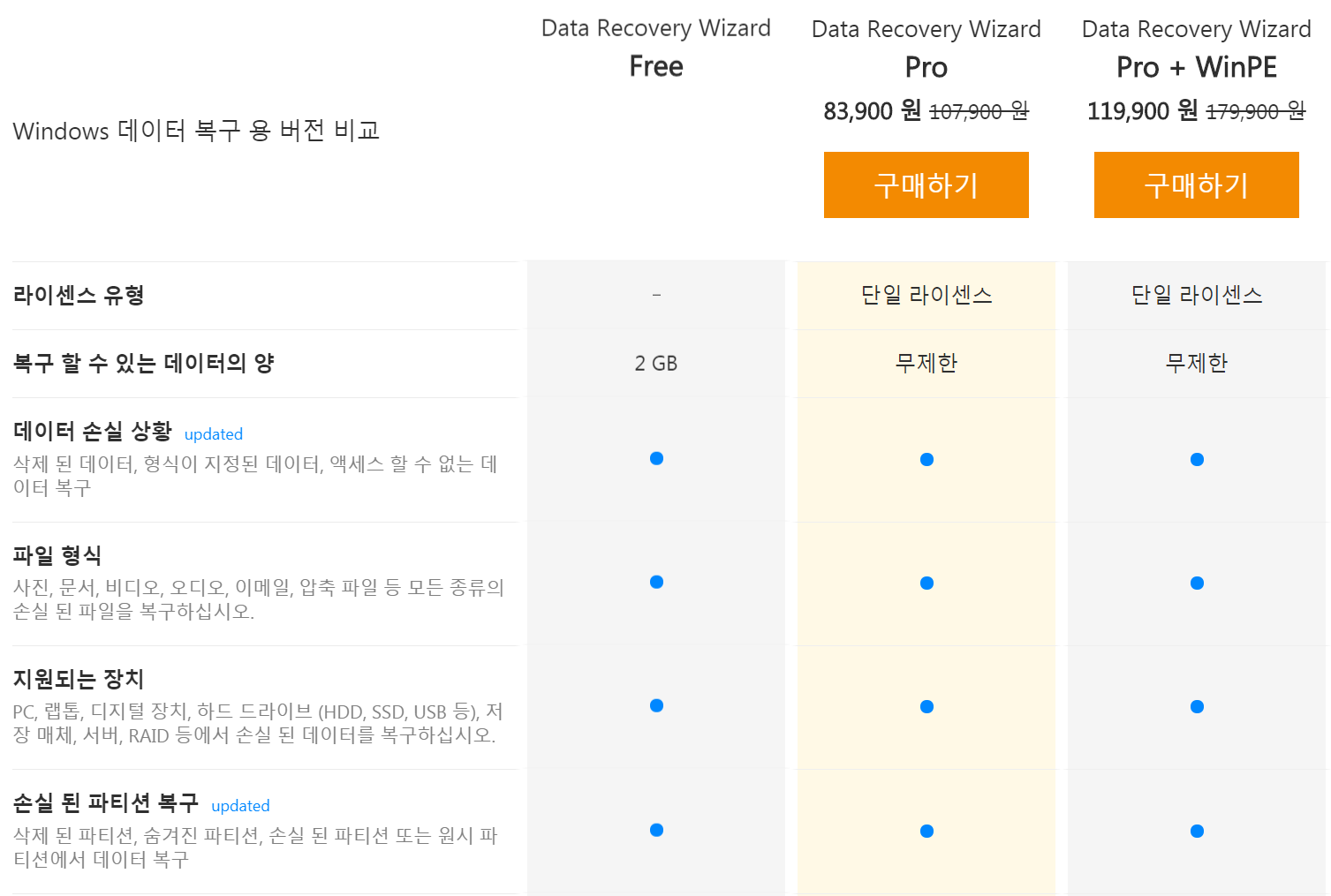Click the blue dot for 데이터 손실 상황, Free

pyautogui.click(x=656, y=458)
